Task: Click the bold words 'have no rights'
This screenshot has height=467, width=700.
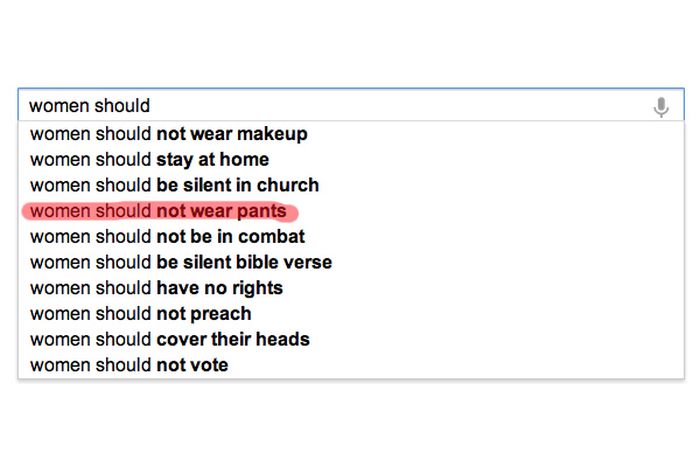Action: click(219, 288)
